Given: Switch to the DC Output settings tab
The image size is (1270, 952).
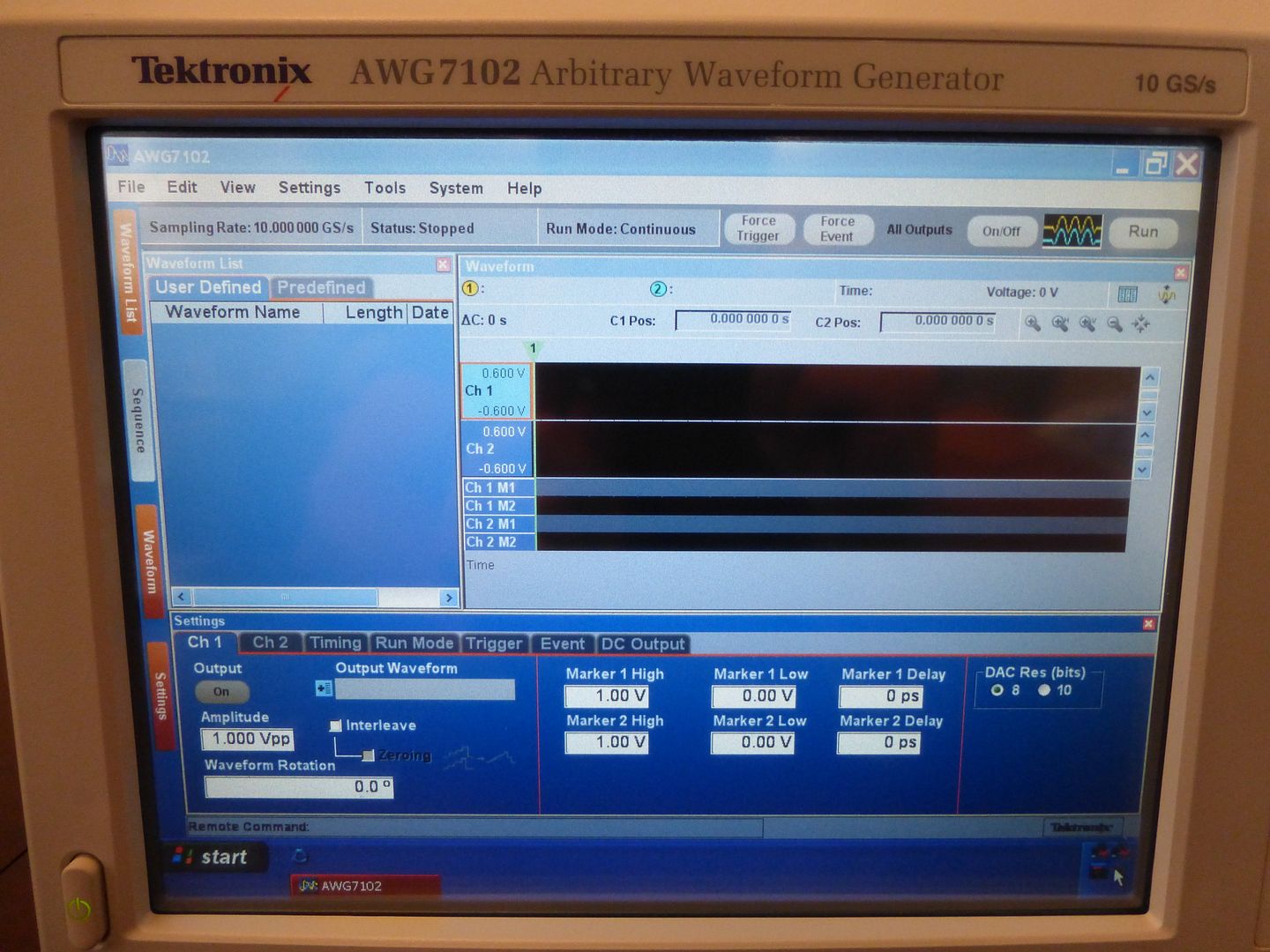Looking at the screenshot, I should coord(643,643).
